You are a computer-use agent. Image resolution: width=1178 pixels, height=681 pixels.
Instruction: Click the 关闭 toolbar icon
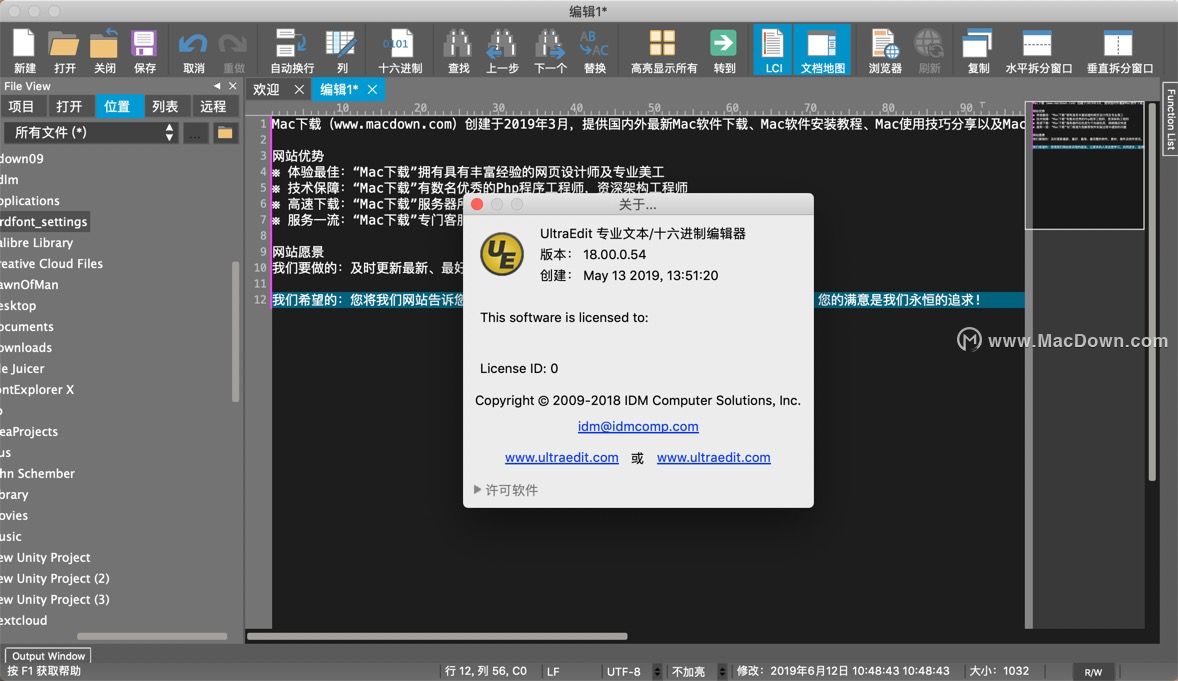[104, 50]
